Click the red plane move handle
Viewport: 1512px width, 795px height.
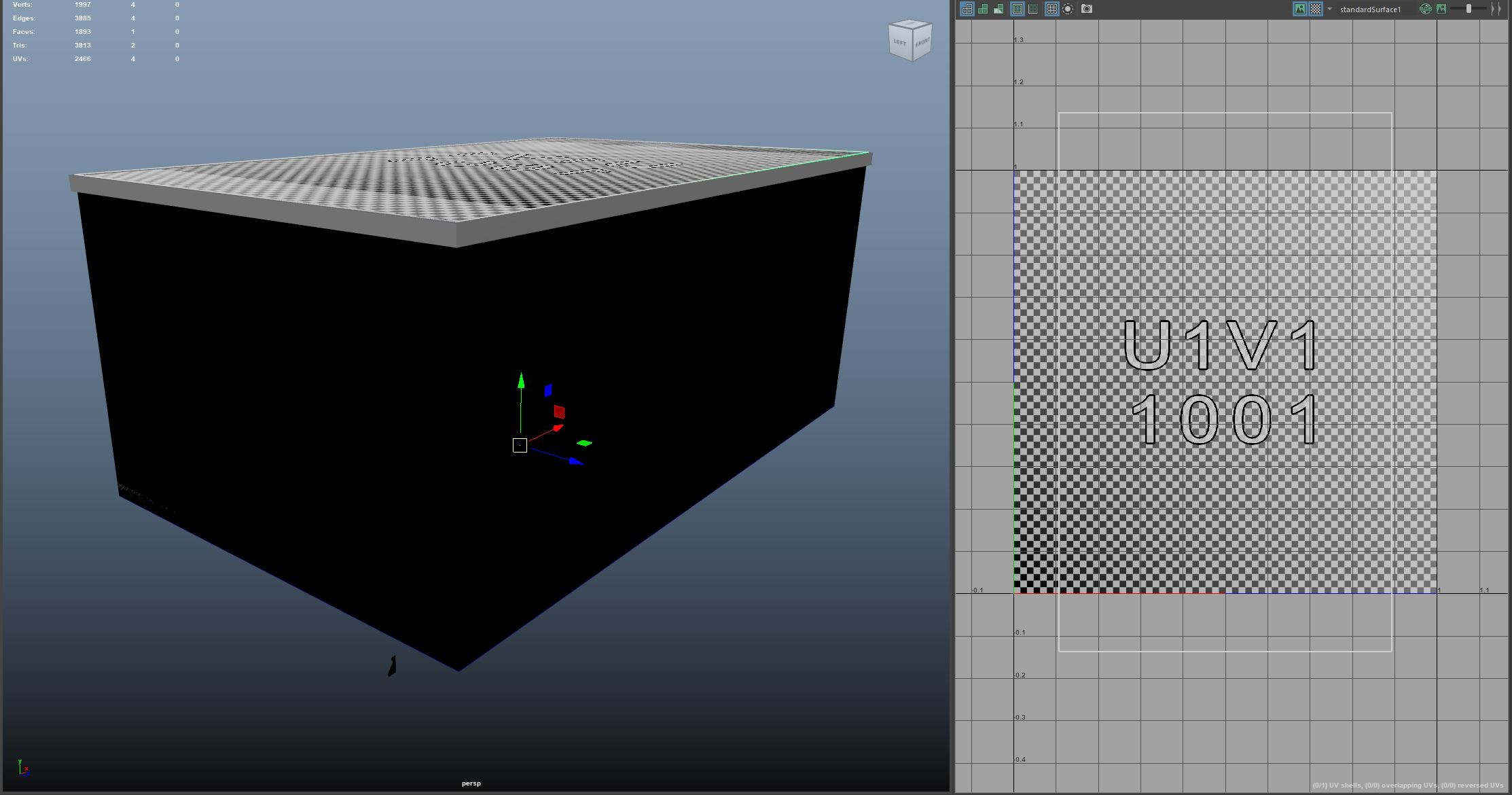pos(559,411)
